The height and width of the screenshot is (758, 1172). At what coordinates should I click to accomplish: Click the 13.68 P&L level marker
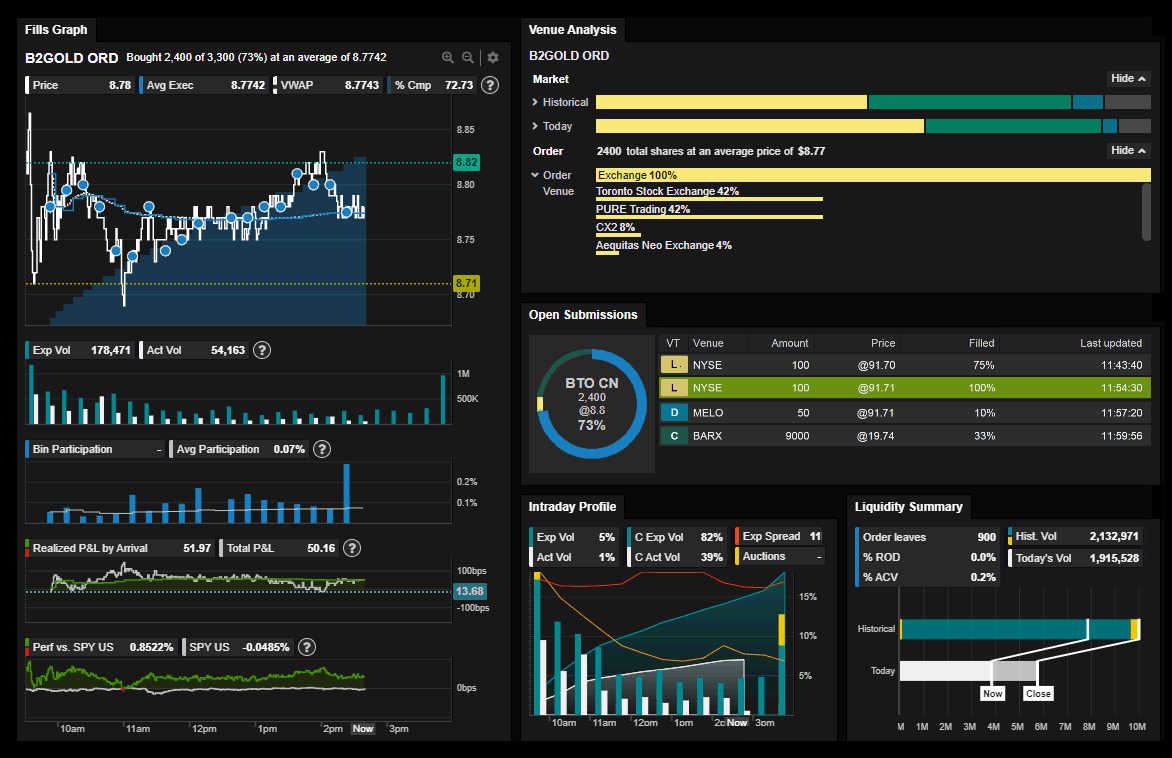click(x=470, y=591)
